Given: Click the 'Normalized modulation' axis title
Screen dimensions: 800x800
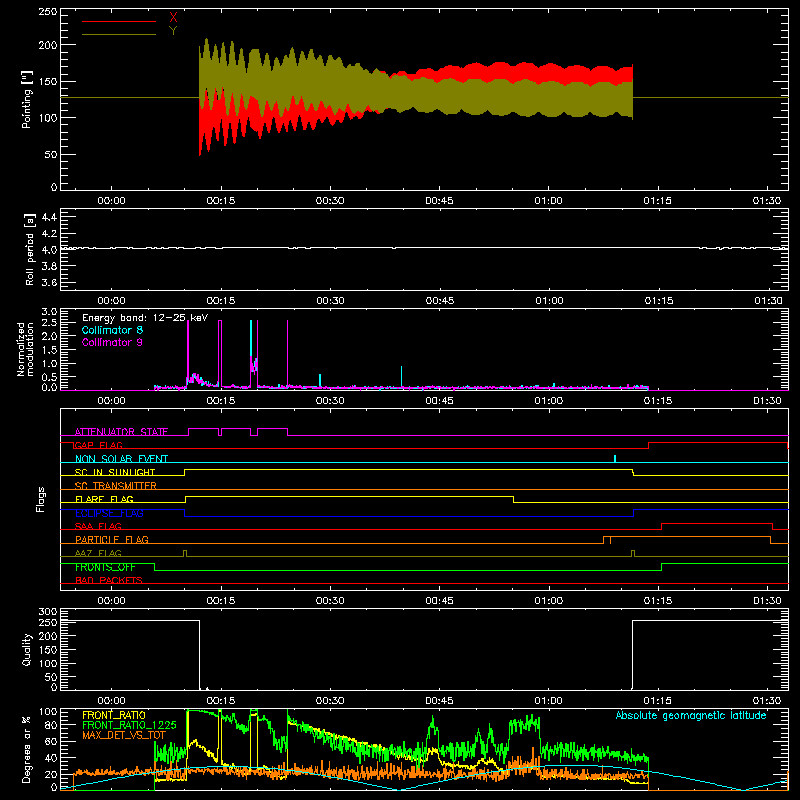Looking at the screenshot, I should click(25, 349).
